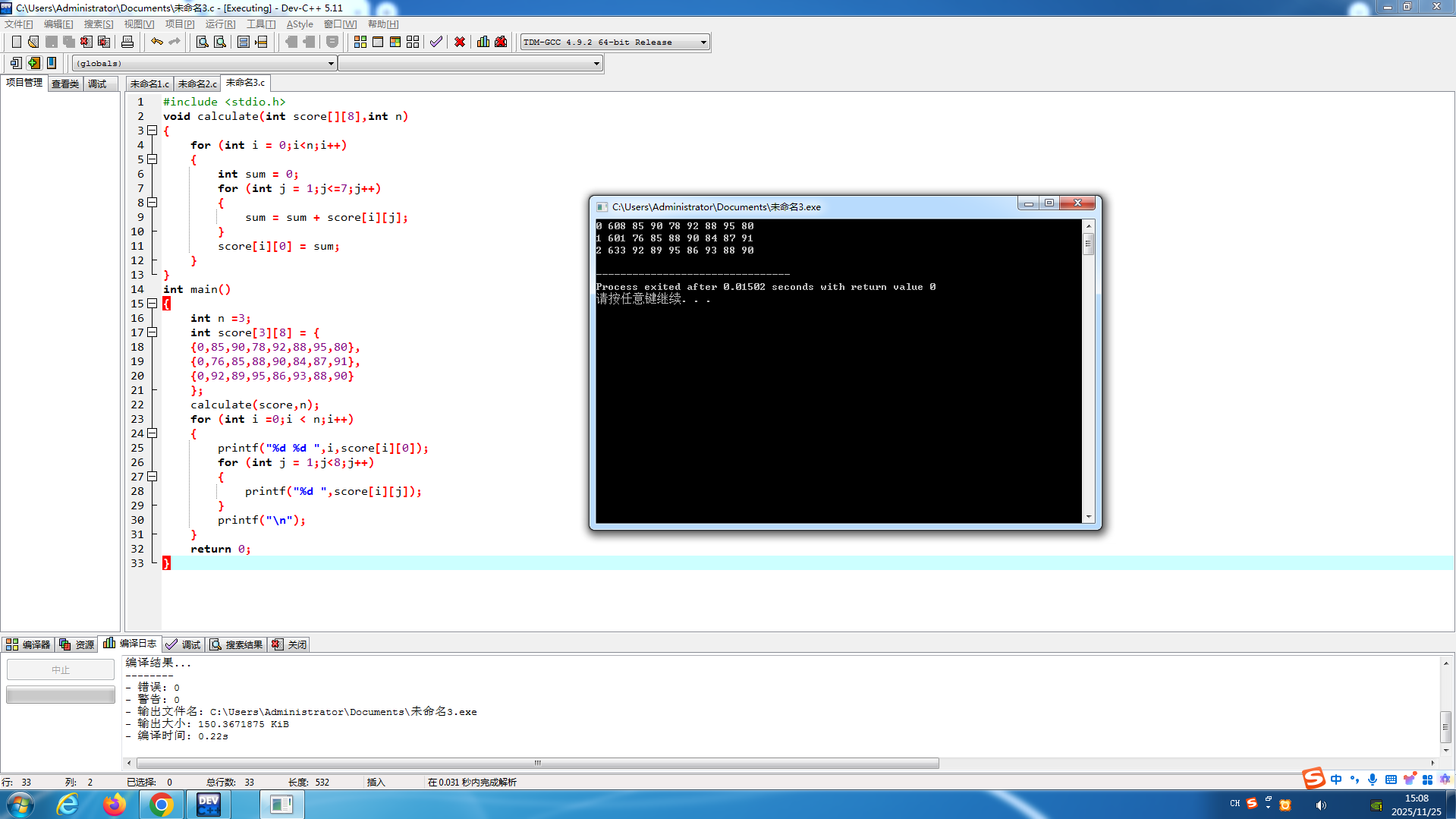Image resolution: width=1456 pixels, height=819 pixels.
Task: Collapse the inner for loop at line 8
Action: [x=153, y=203]
